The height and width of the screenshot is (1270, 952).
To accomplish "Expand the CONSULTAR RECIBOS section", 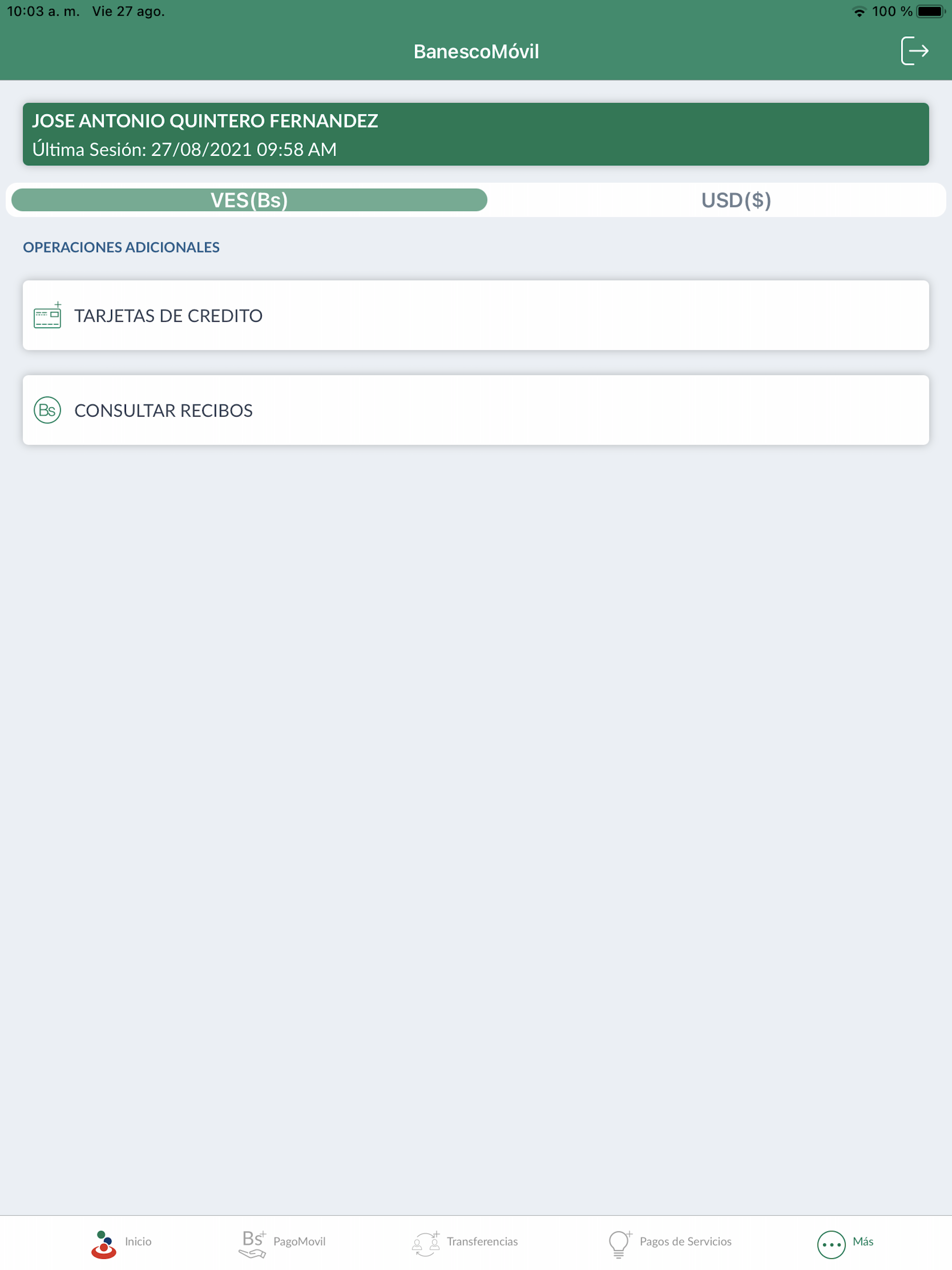I will (x=476, y=410).
